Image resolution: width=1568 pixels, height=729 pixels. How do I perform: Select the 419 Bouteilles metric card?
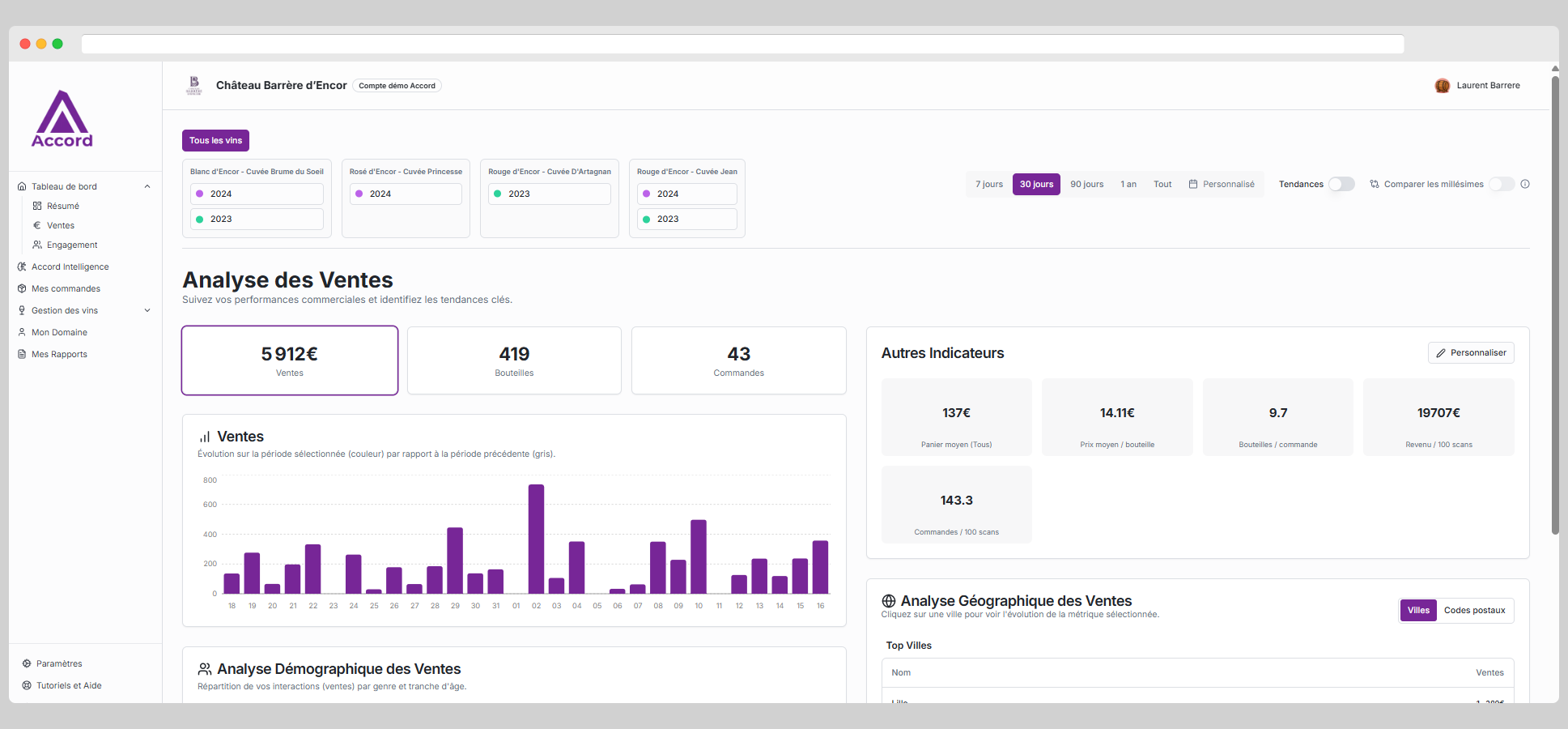(514, 360)
